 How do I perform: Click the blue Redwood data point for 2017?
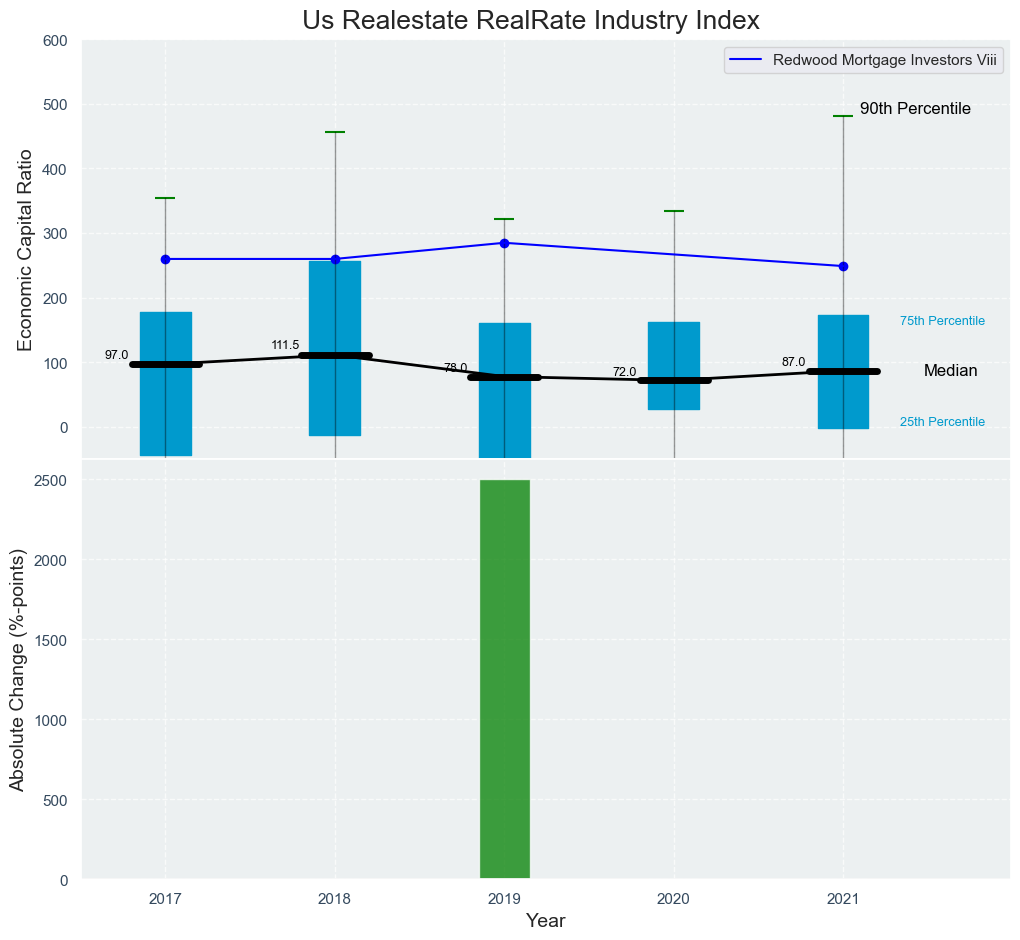pos(165,259)
